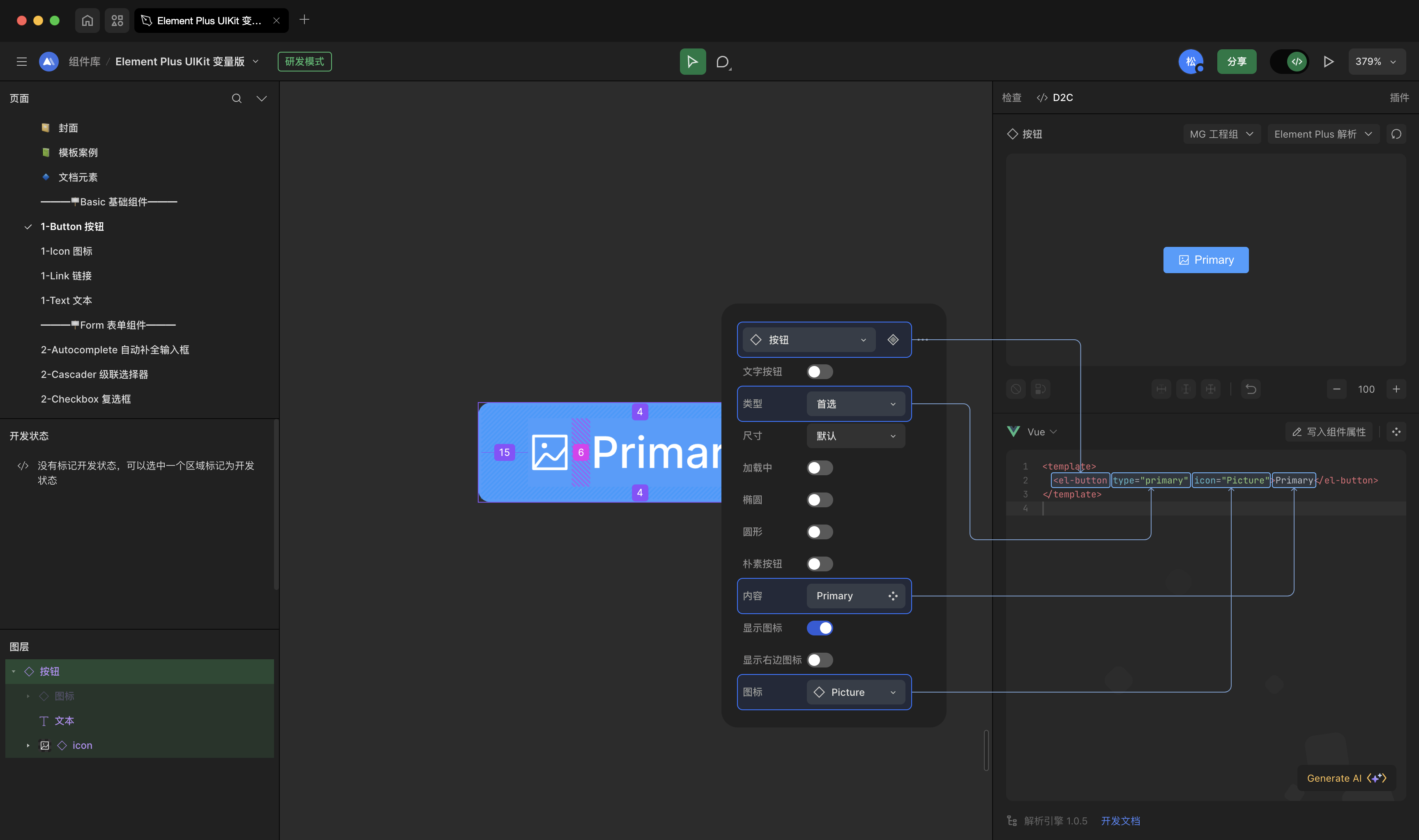
Task: Select the move cursor tool
Action: point(692,61)
